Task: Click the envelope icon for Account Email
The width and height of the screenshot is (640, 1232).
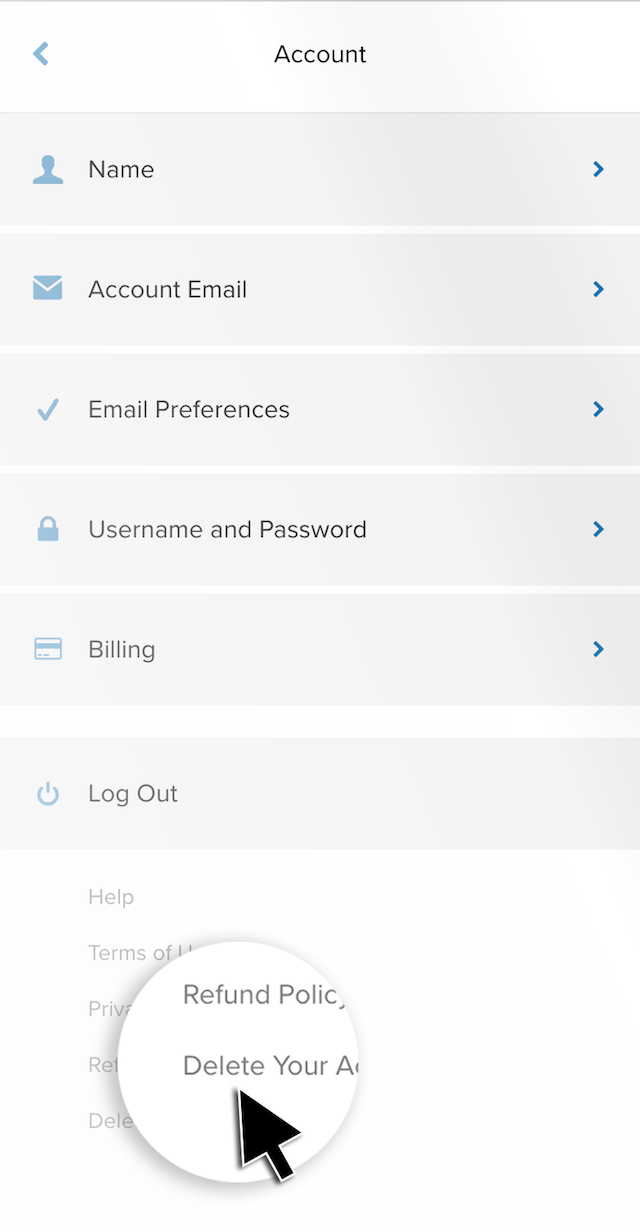Action: point(47,289)
